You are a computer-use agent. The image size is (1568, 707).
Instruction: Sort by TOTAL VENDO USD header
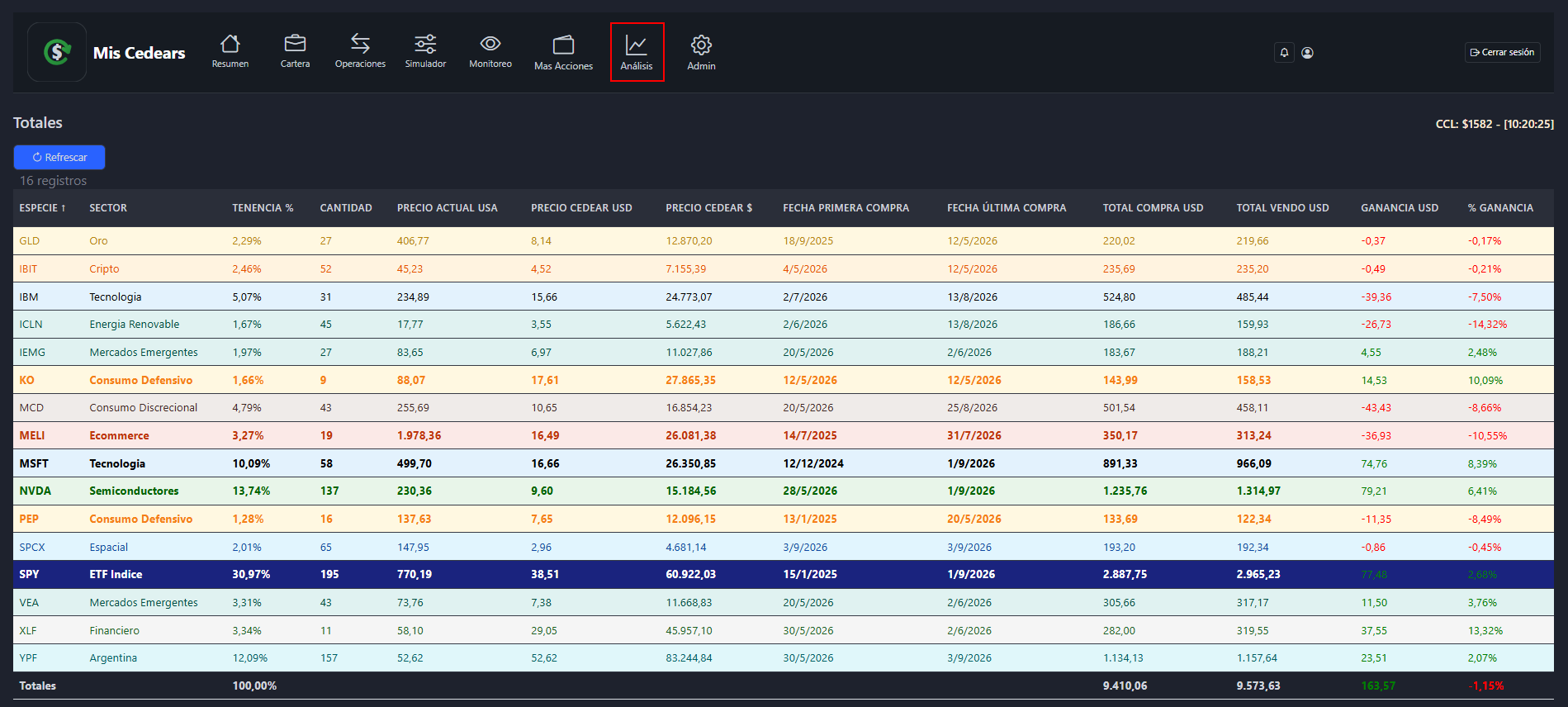[1283, 208]
